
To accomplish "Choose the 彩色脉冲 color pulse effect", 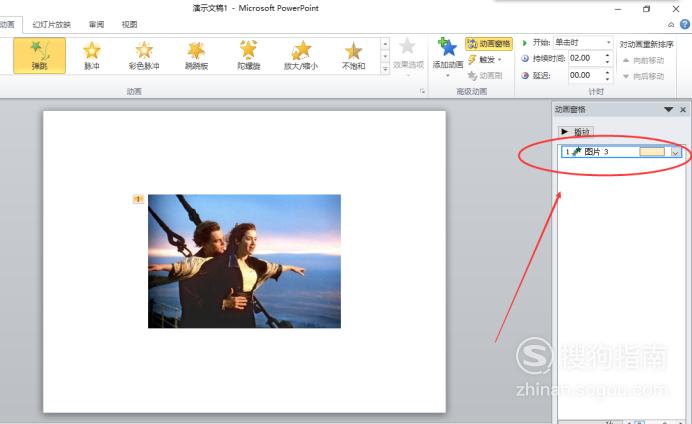I will pos(144,56).
